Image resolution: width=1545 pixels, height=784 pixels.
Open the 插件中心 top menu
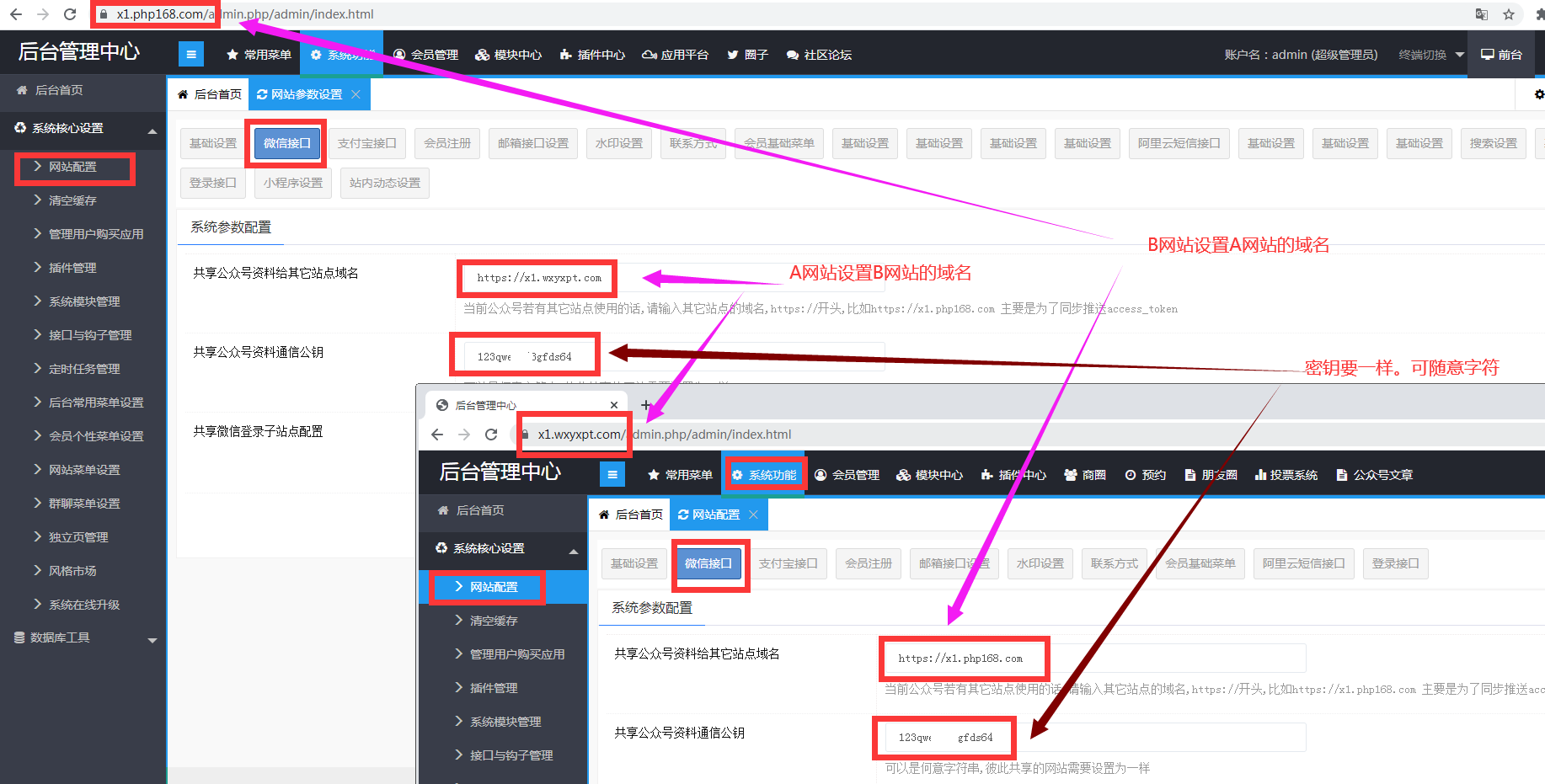[592, 55]
